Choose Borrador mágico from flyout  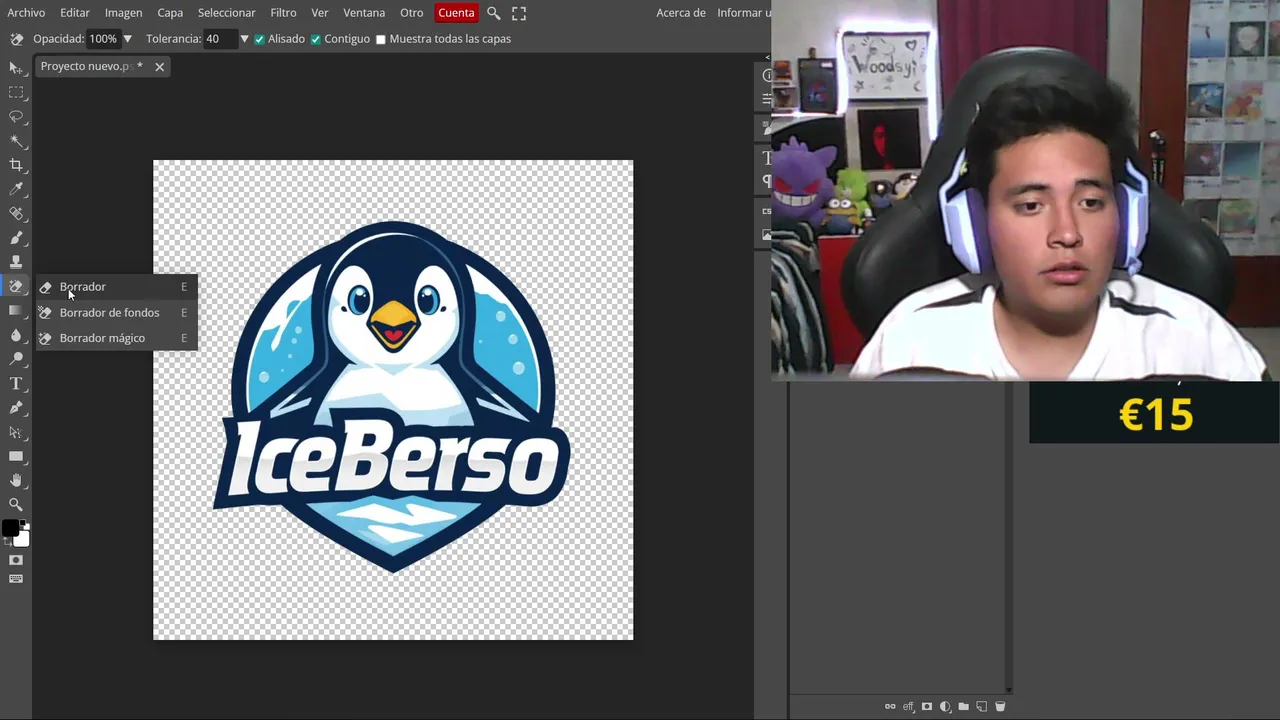(x=116, y=338)
